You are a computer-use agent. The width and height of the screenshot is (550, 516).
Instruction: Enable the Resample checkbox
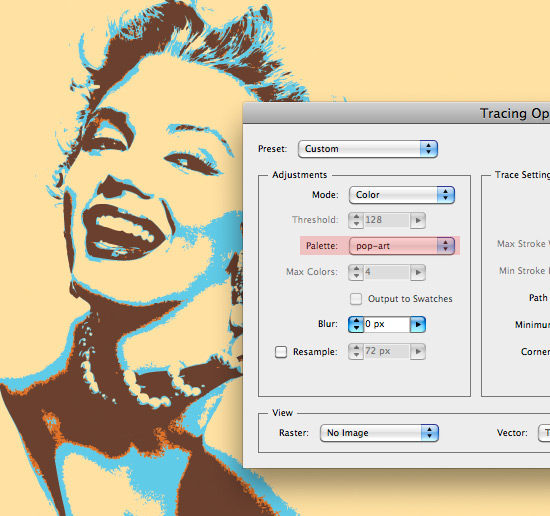281,352
